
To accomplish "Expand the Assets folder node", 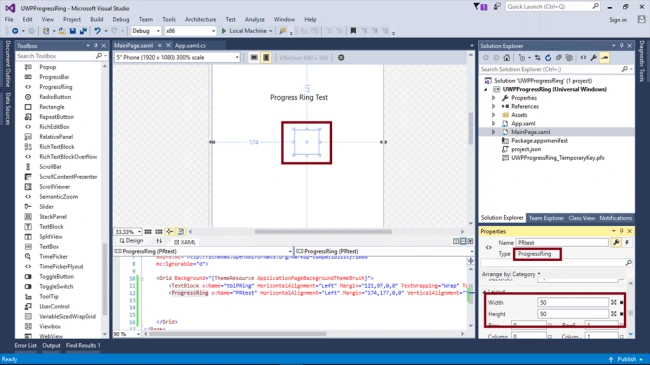I will (x=493, y=115).
